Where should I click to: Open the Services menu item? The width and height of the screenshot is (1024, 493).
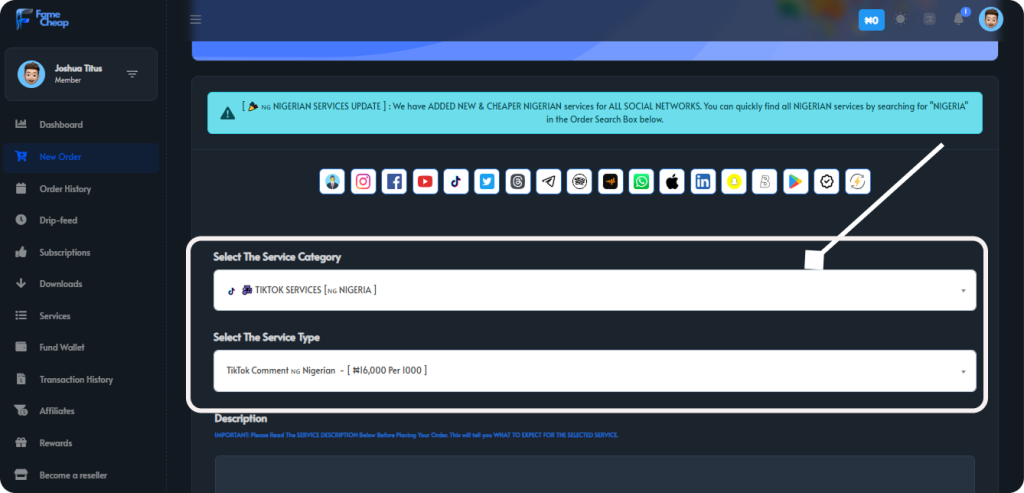(x=81, y=316)
